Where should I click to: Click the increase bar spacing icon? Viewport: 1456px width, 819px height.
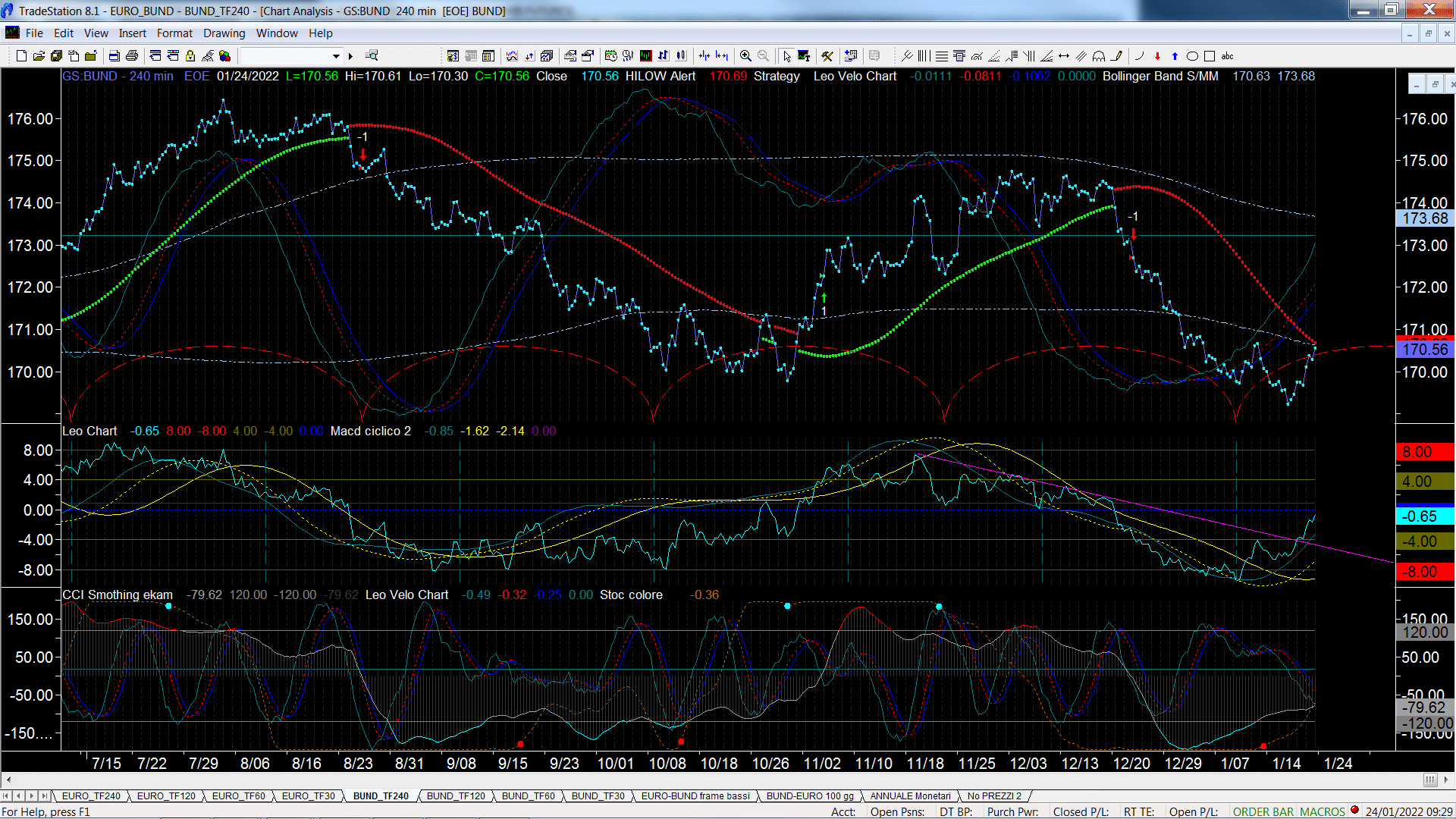[722, 56]
